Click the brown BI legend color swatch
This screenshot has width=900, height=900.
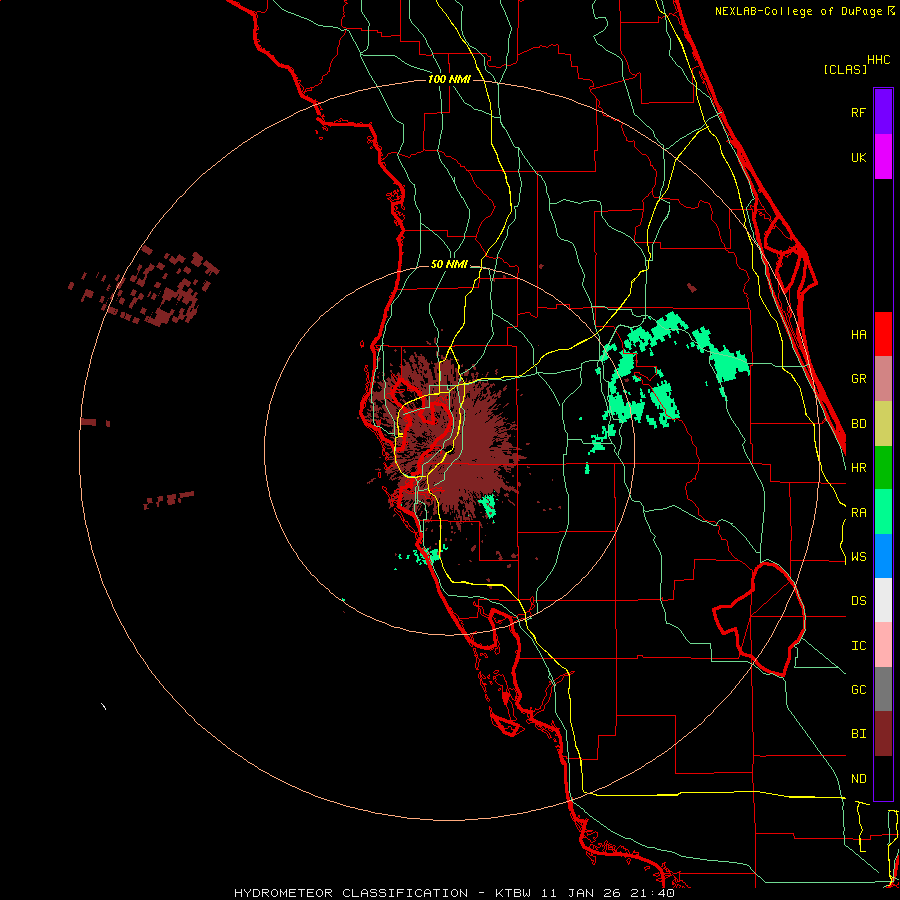click(x=883, y=734)
